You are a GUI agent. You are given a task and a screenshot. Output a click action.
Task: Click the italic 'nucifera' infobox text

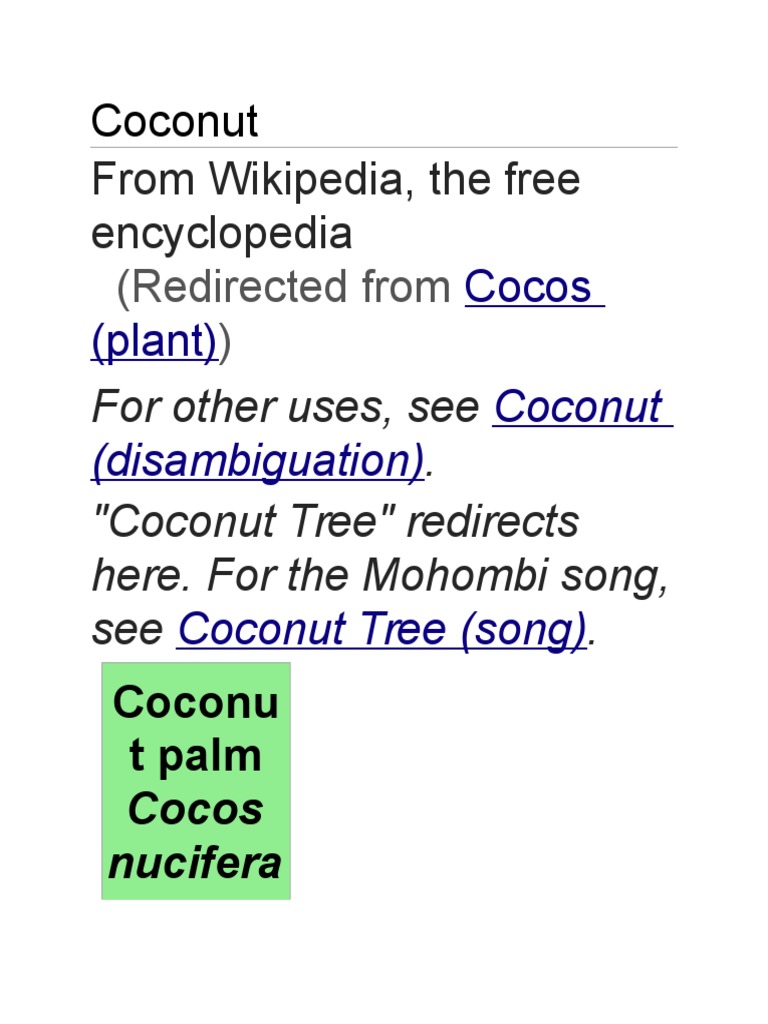pyautogui.click(x=196, y=862)
